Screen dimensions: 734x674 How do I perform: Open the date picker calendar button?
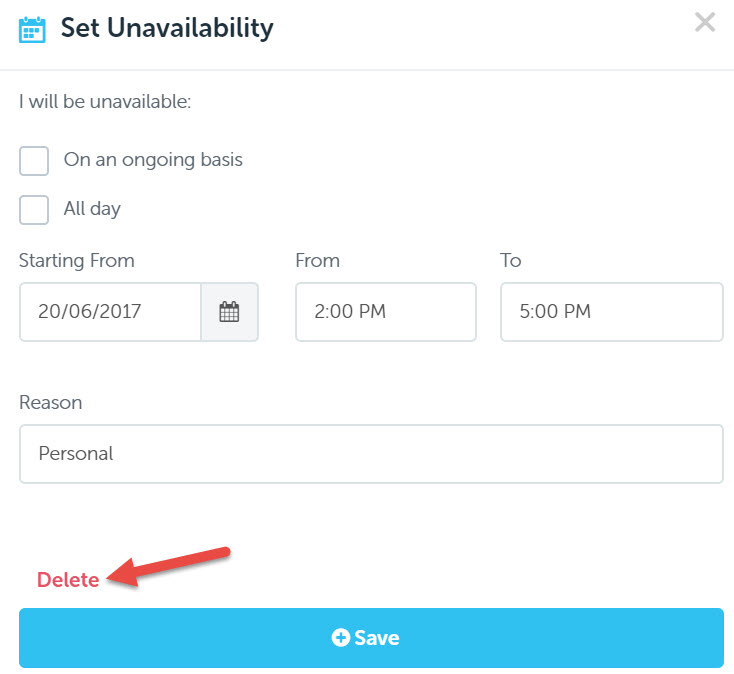[x=229, y=312]
